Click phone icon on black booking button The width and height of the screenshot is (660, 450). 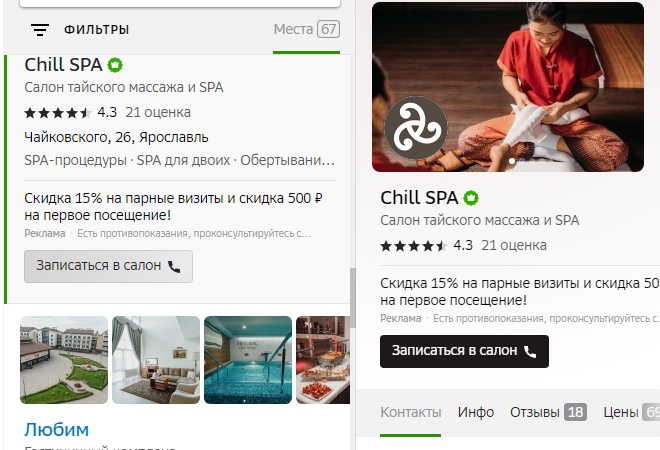[530, 351]
